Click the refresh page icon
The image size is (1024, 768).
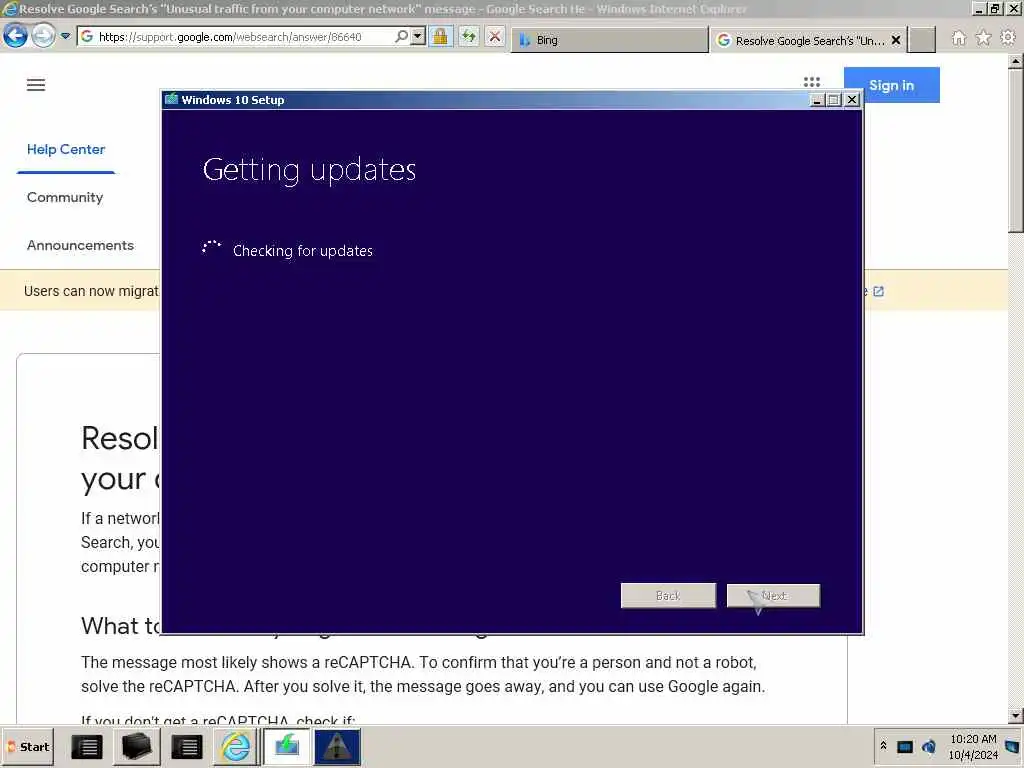click(468, 37)
